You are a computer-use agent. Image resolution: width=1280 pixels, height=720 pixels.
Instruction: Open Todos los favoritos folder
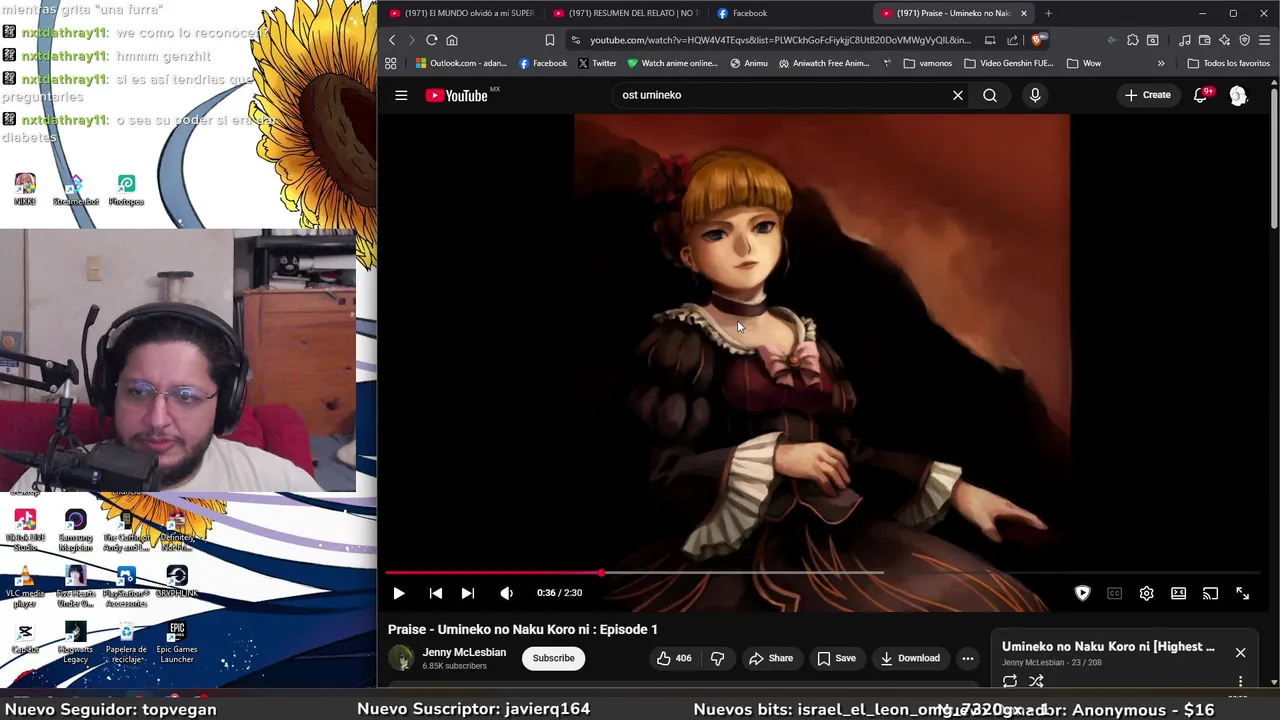(1228, 63)
